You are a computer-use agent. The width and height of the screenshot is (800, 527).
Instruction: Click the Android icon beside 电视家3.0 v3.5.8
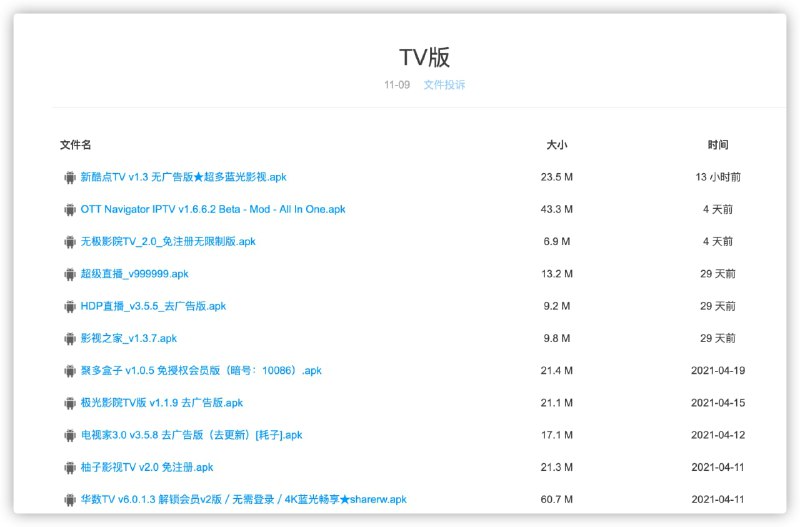(x=70, y=435)
